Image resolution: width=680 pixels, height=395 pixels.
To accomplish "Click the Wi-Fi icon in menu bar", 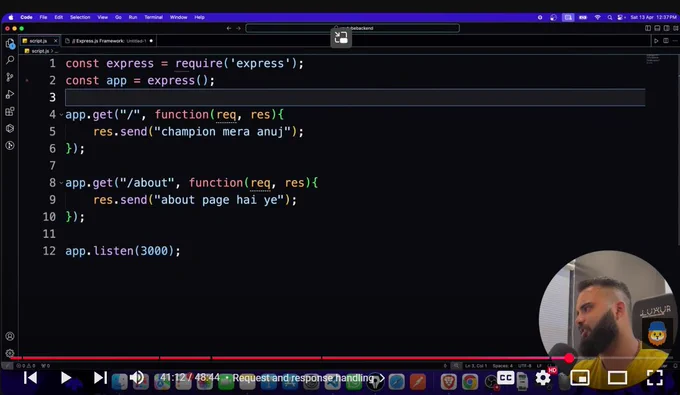I will point(598,17).
